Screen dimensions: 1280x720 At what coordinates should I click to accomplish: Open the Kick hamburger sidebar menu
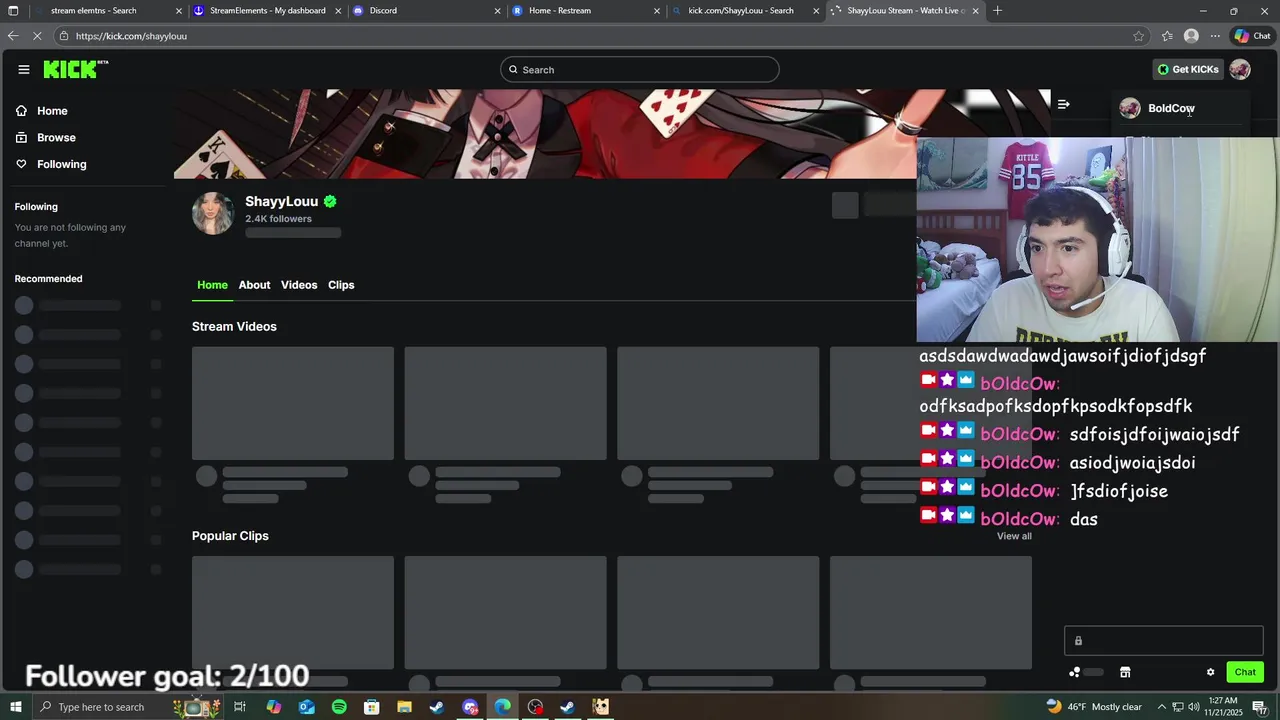(23, 69)
